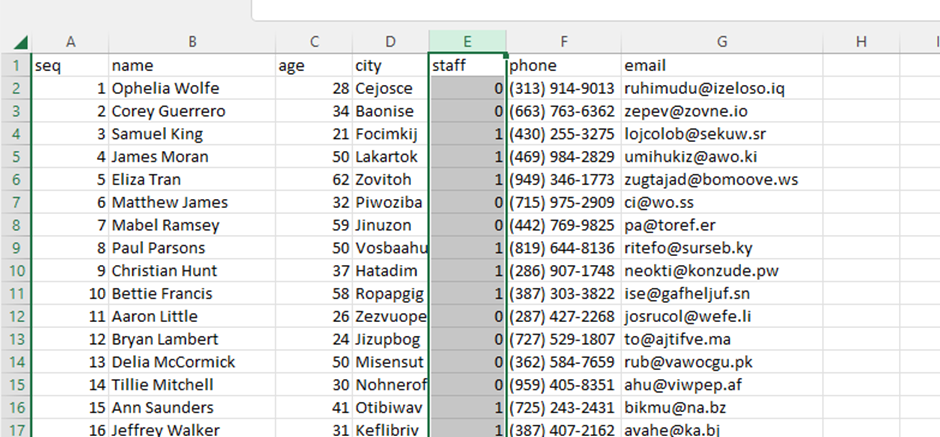This screenshot has width=940, height=437.
Task: Click the age cell for Bettie Francis
Action: click(x=314, y=294)
